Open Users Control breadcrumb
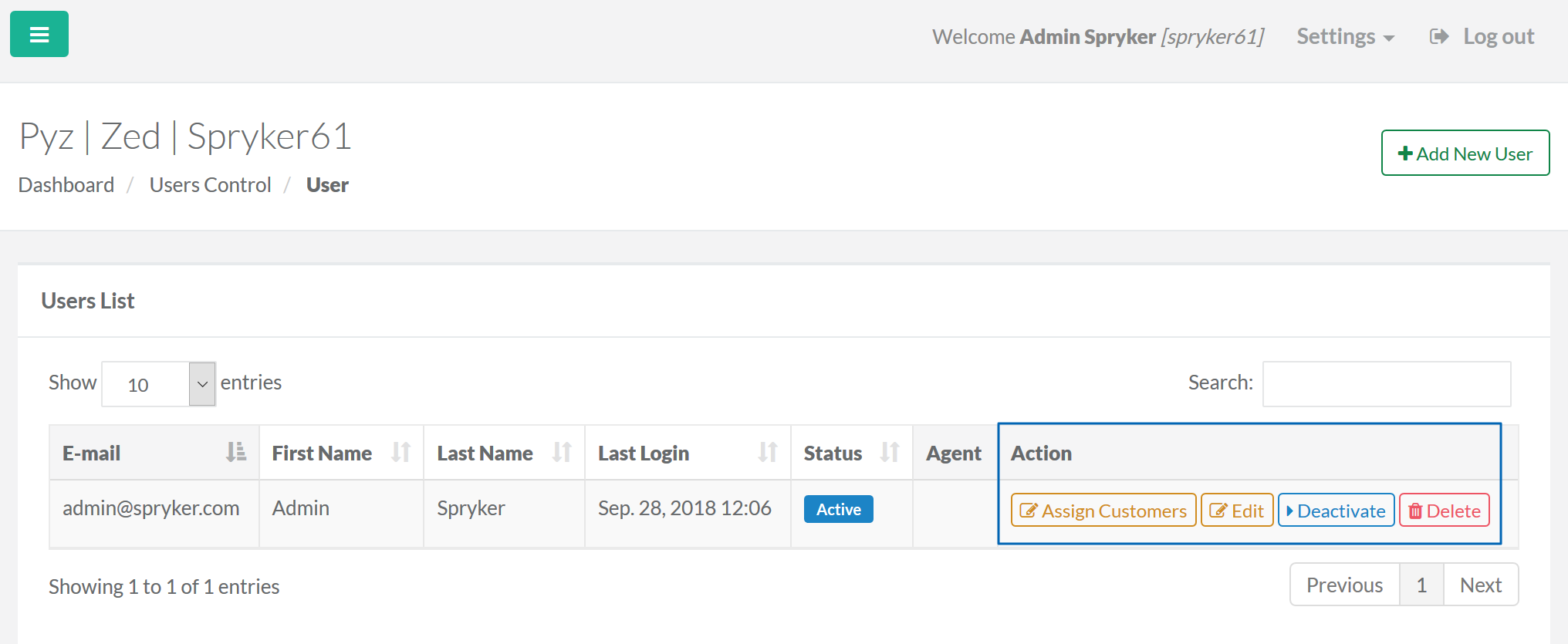The image size is (1568, 644). pos(211,185)
